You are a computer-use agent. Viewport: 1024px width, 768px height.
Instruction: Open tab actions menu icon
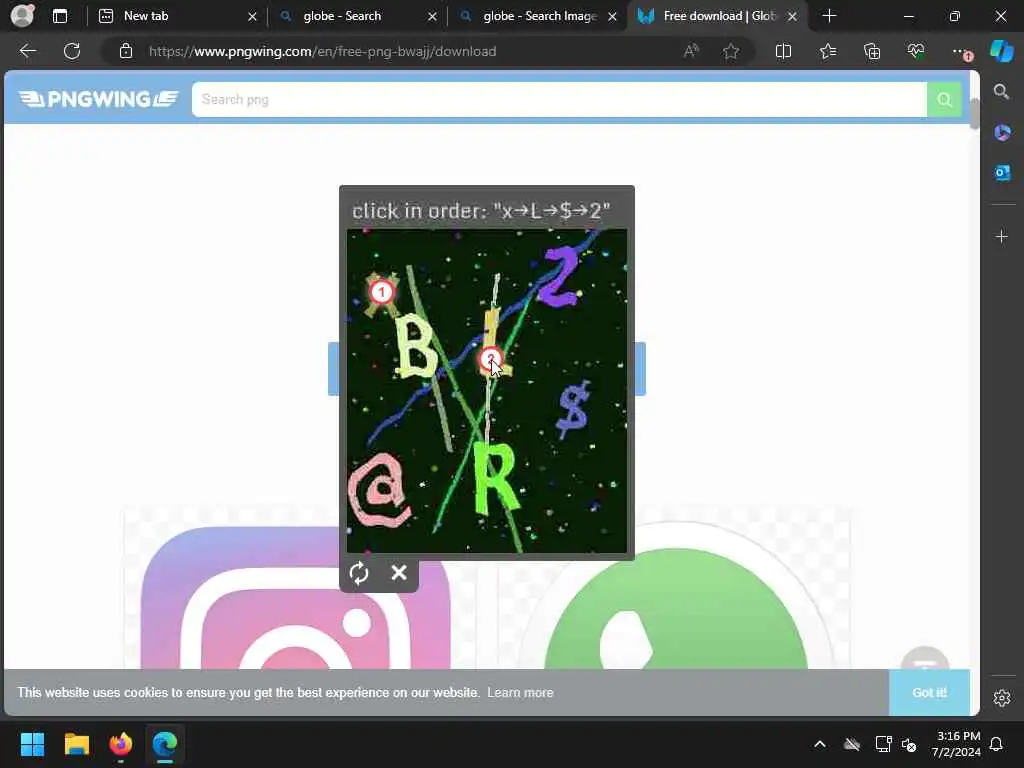point(60,16)
